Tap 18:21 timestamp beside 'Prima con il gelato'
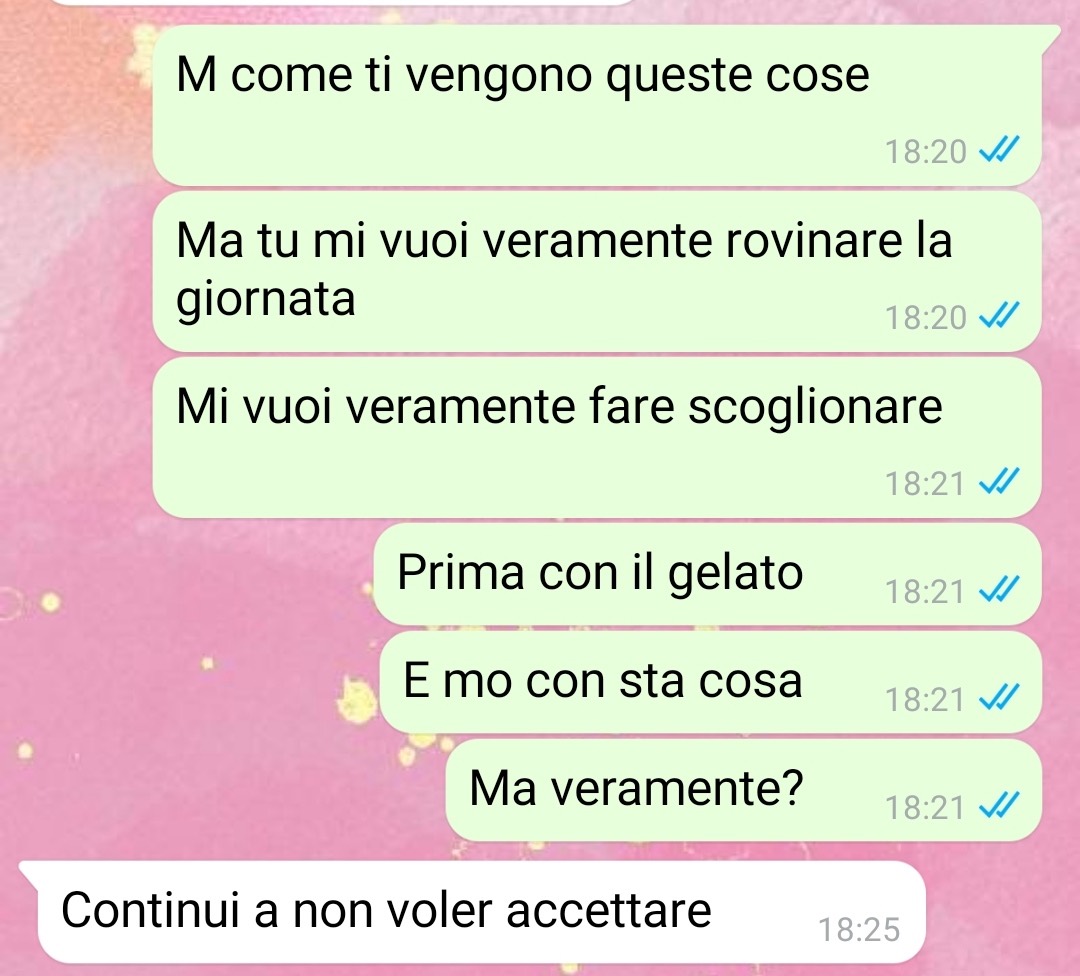 tap(925, 591)
